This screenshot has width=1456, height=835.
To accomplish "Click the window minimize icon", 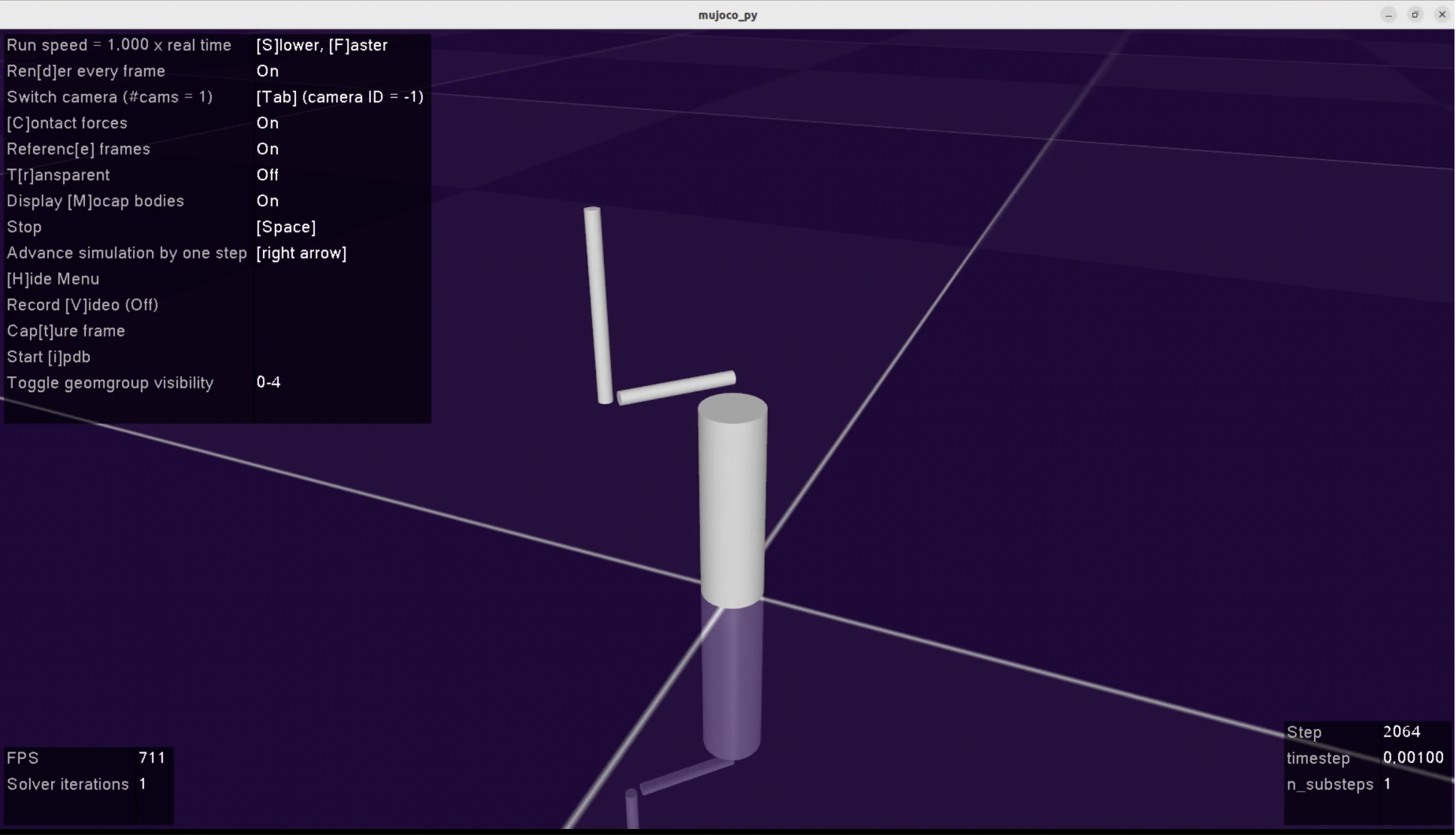I will point(1388,14).
